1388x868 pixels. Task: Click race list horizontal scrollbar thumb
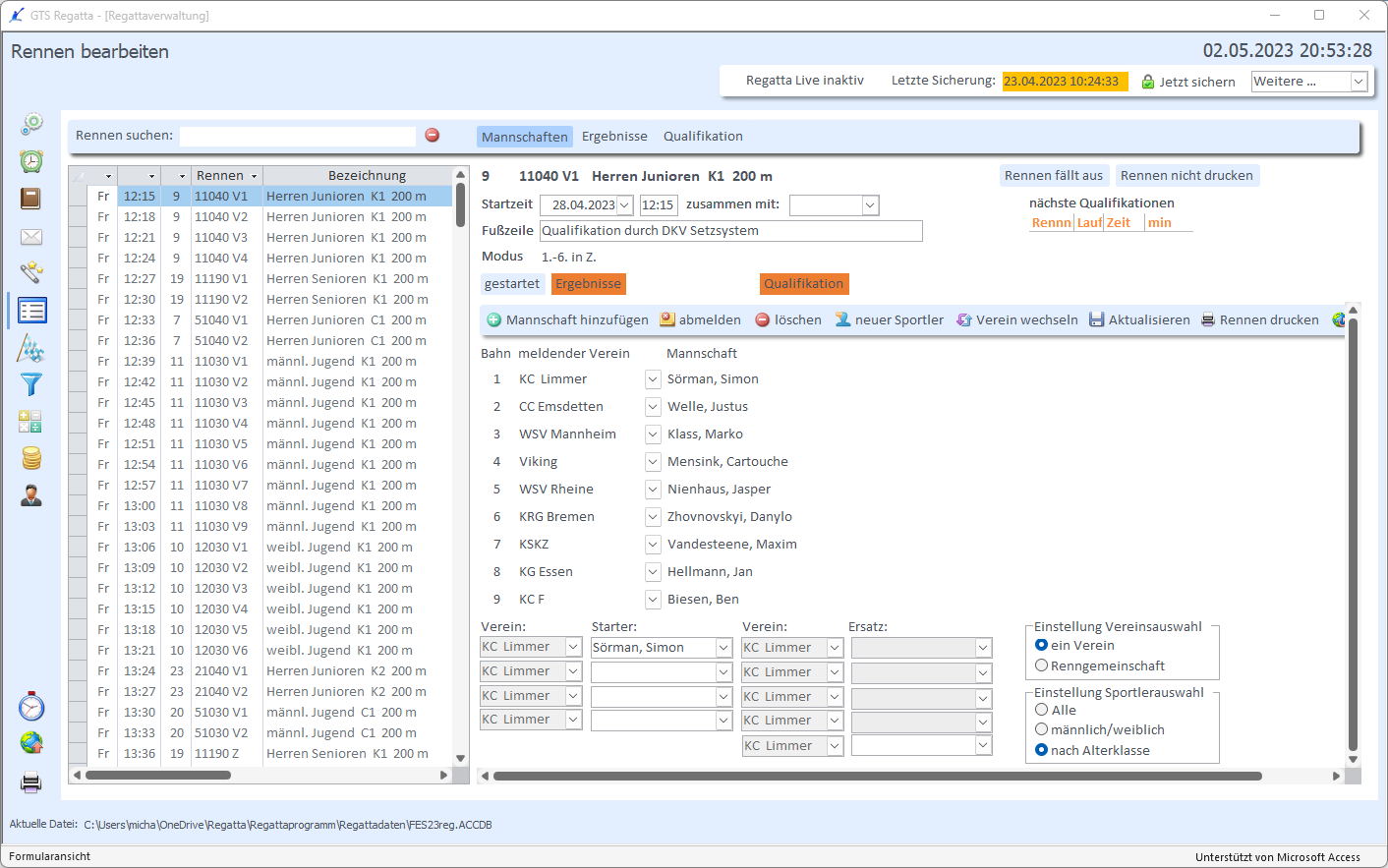[159, 775]
